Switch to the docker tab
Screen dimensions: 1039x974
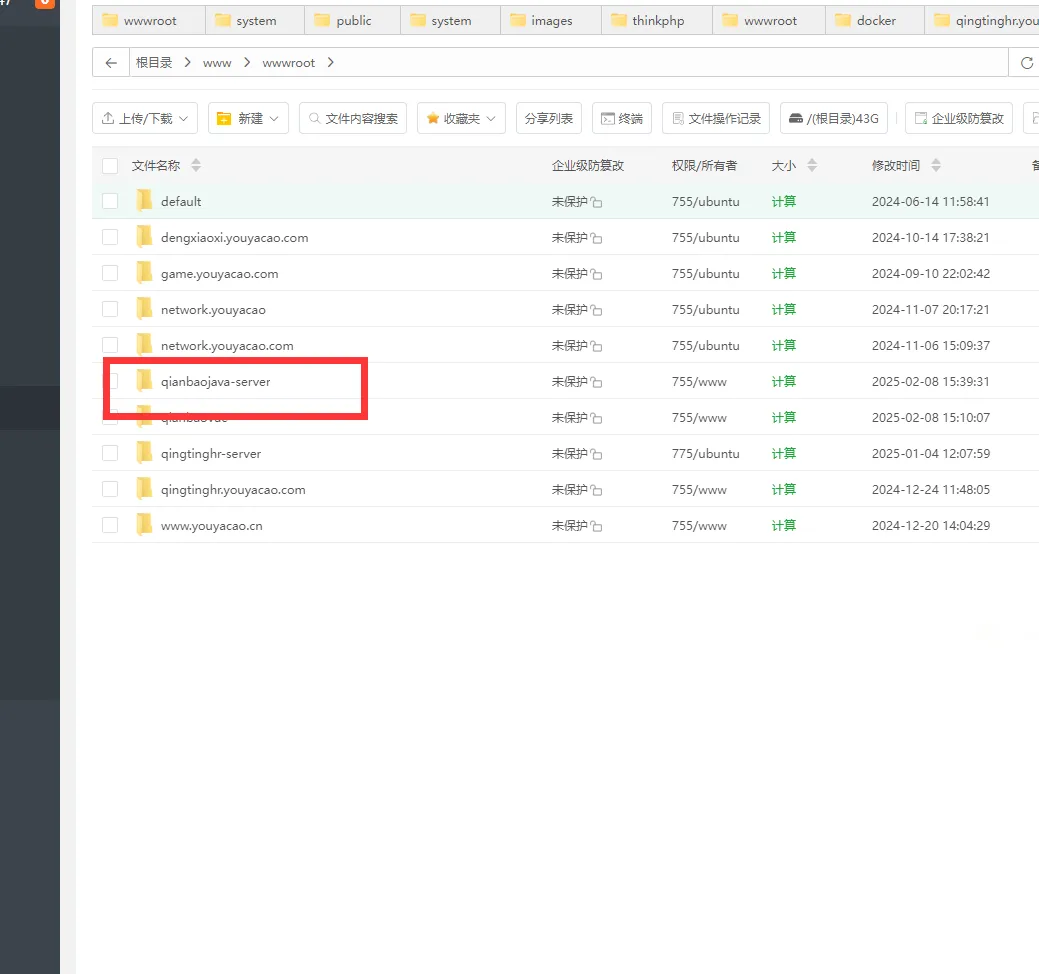tap(875, 20)
